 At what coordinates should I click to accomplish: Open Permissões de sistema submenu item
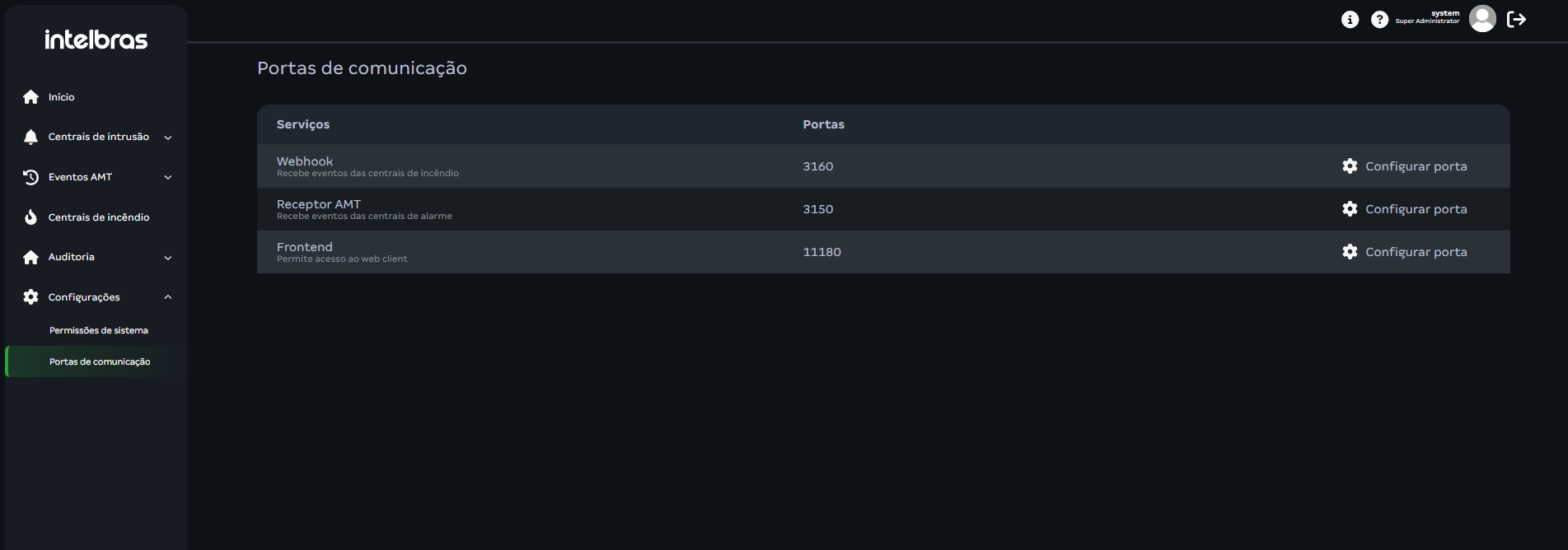[x=99, y=330]
